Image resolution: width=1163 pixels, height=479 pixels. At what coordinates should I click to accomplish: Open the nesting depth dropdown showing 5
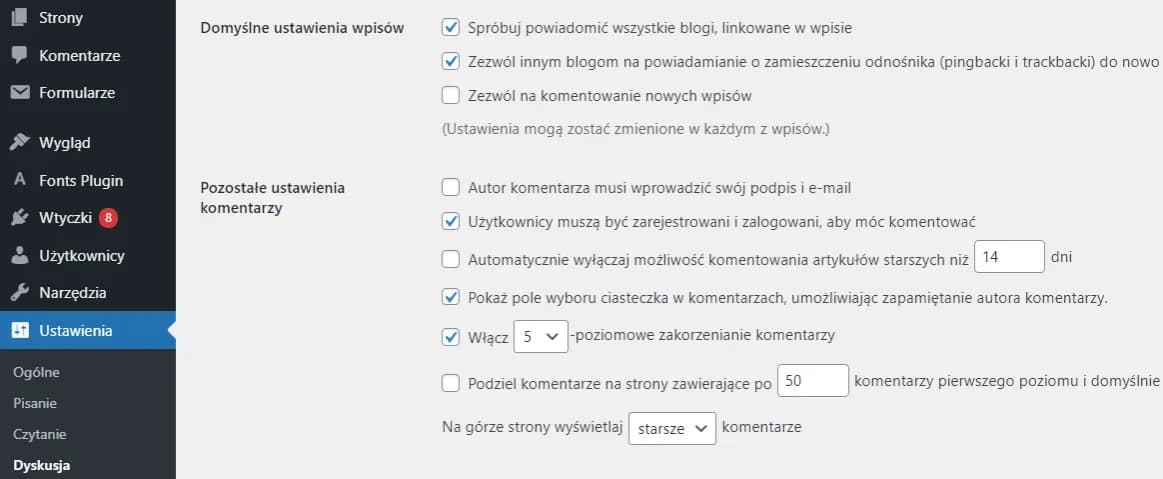540,336
